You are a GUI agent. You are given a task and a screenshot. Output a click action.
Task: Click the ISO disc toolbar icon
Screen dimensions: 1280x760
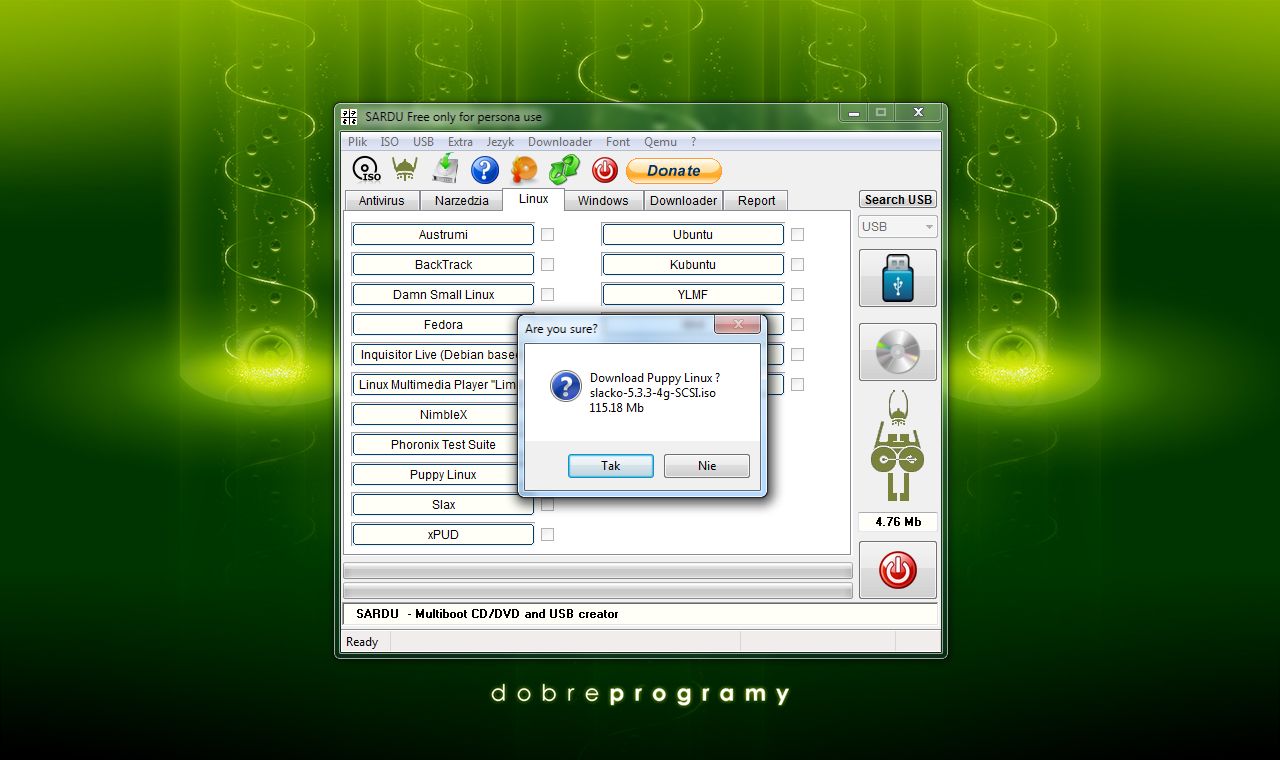(x=366, y=170)
